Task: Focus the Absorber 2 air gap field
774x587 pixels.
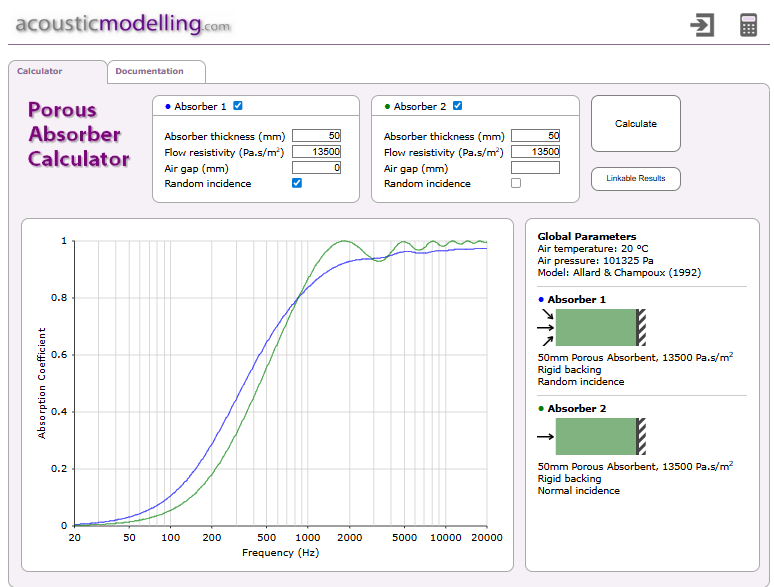Action: coord(535,168)
